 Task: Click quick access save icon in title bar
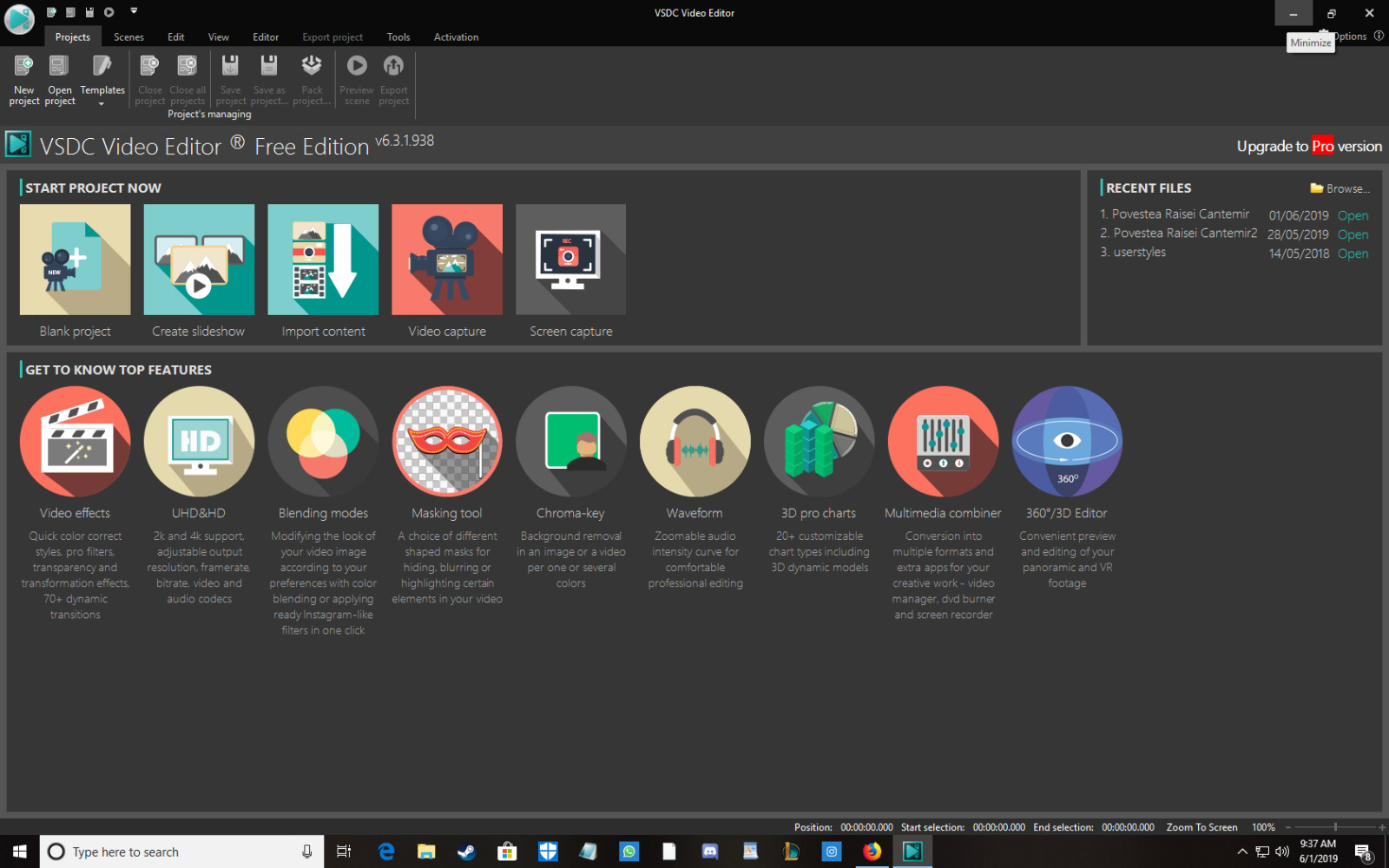(x=89, y=12)
